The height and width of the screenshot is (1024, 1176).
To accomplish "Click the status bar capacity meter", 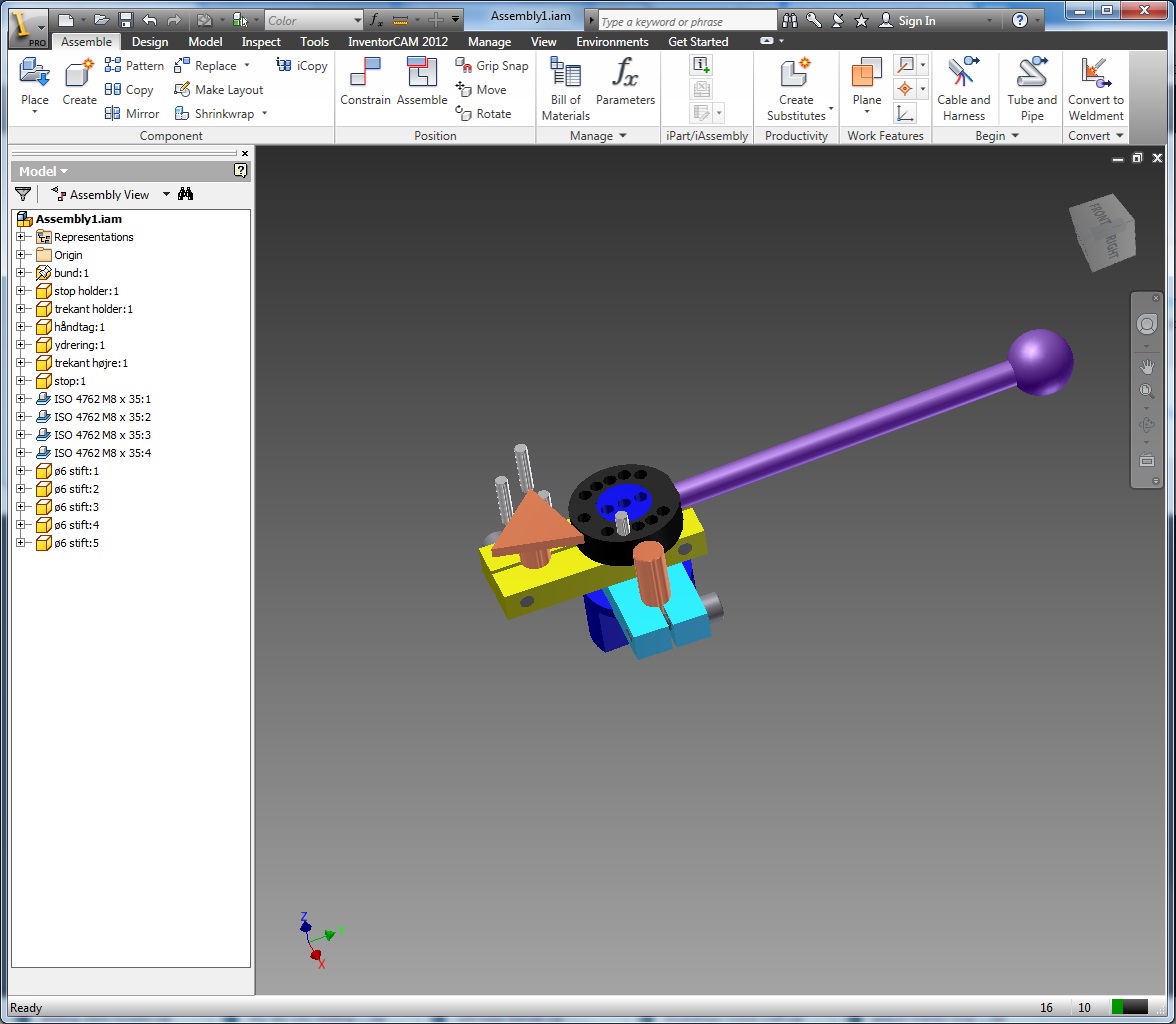I will (1129, 1007).
